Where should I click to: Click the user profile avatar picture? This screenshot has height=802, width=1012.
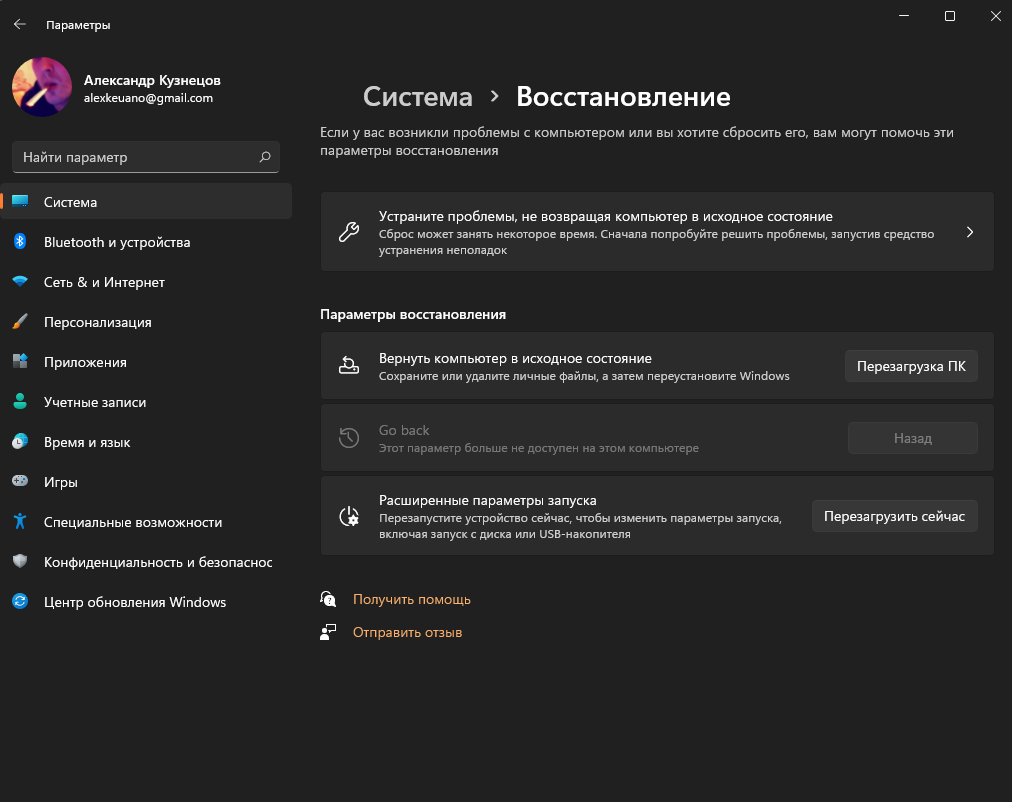42,88
